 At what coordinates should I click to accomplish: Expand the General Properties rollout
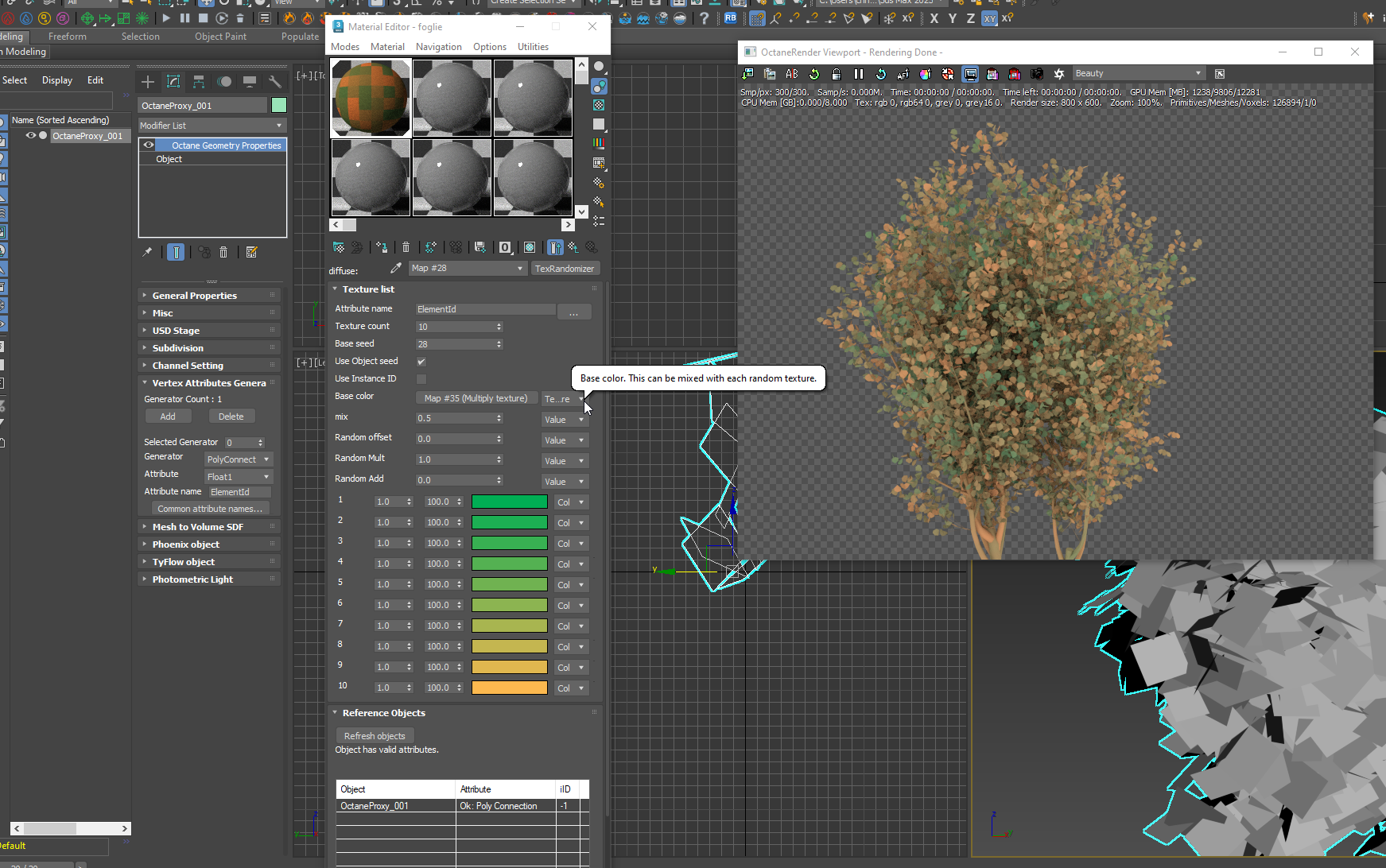click(195, 296)
